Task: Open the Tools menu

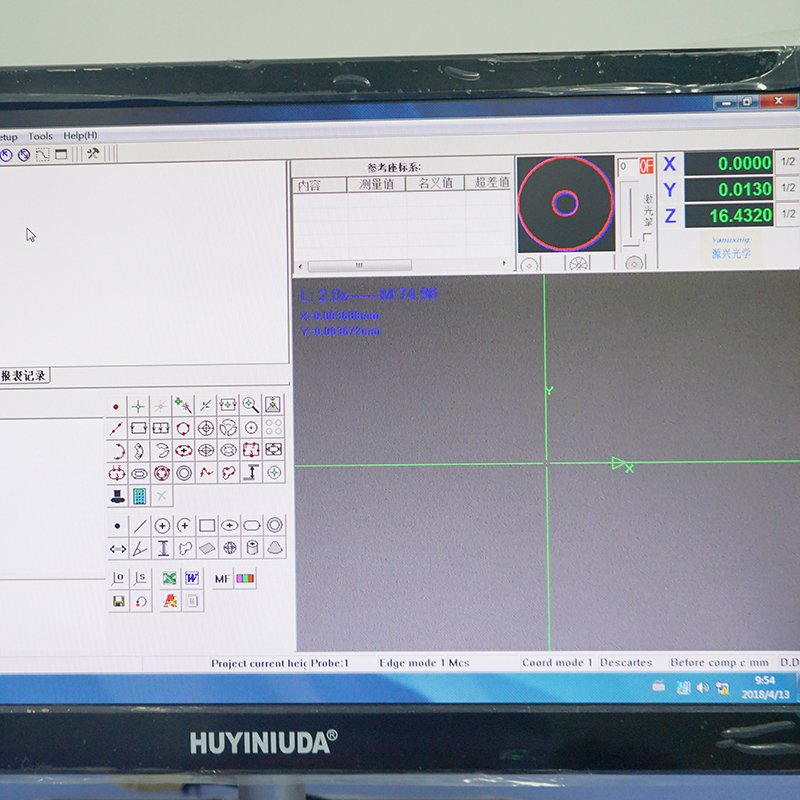Action: pos(40,136)
